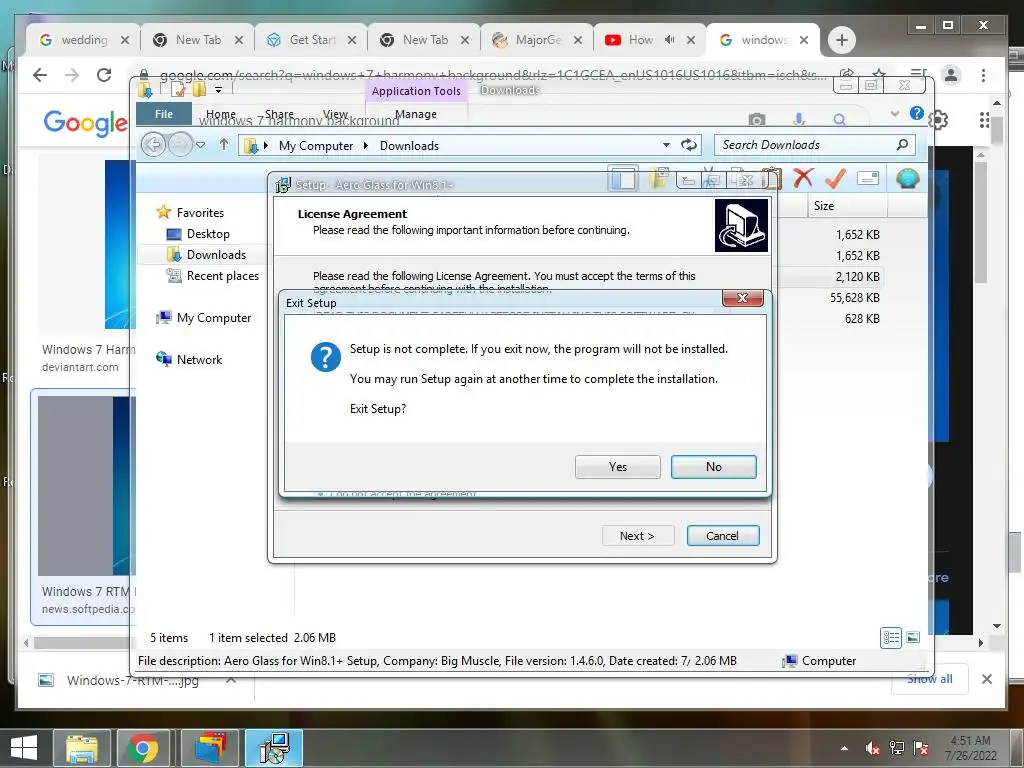The image size is (1024, 768).
Task: Click the Paste clipboard toolbar icon
Action: click(x=771, y=178)
